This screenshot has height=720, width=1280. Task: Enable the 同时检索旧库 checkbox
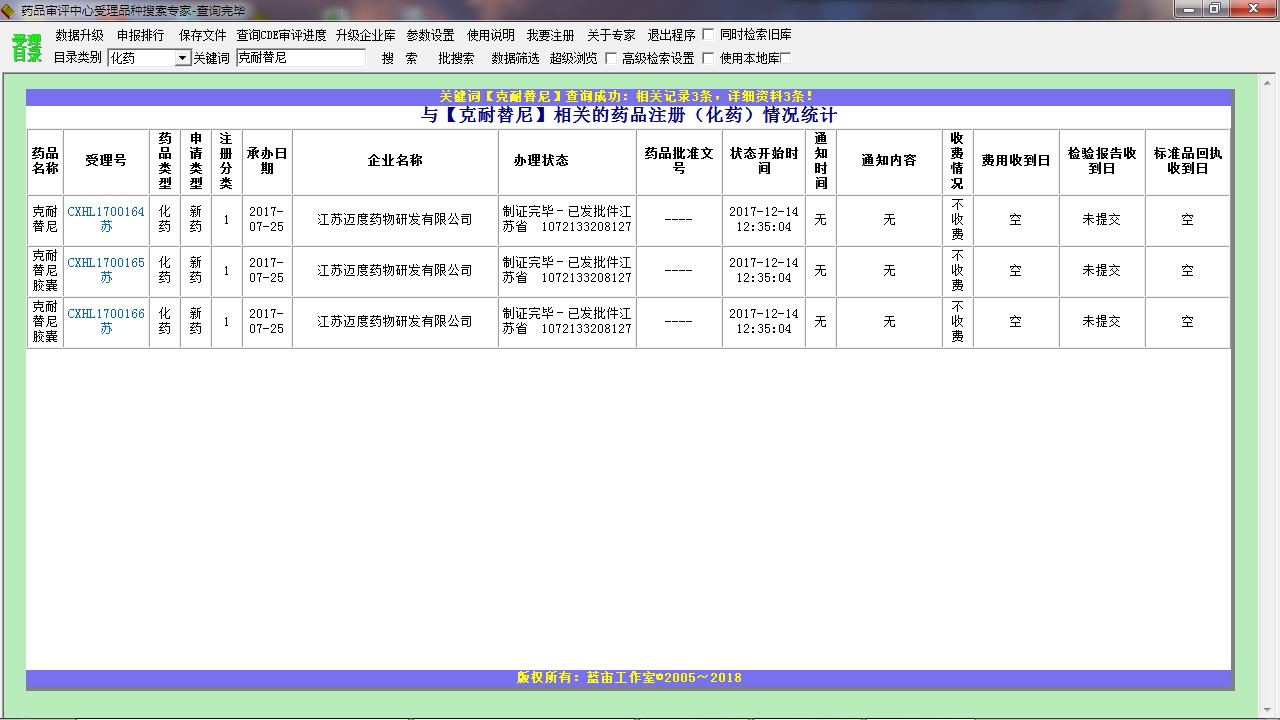(709, 35)
